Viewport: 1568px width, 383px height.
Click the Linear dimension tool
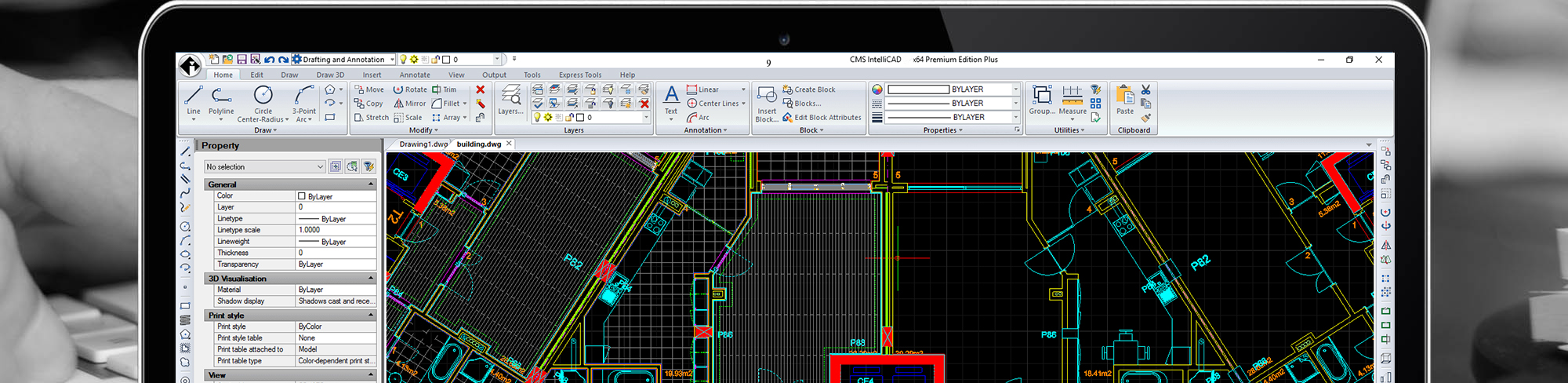point(702,89)
